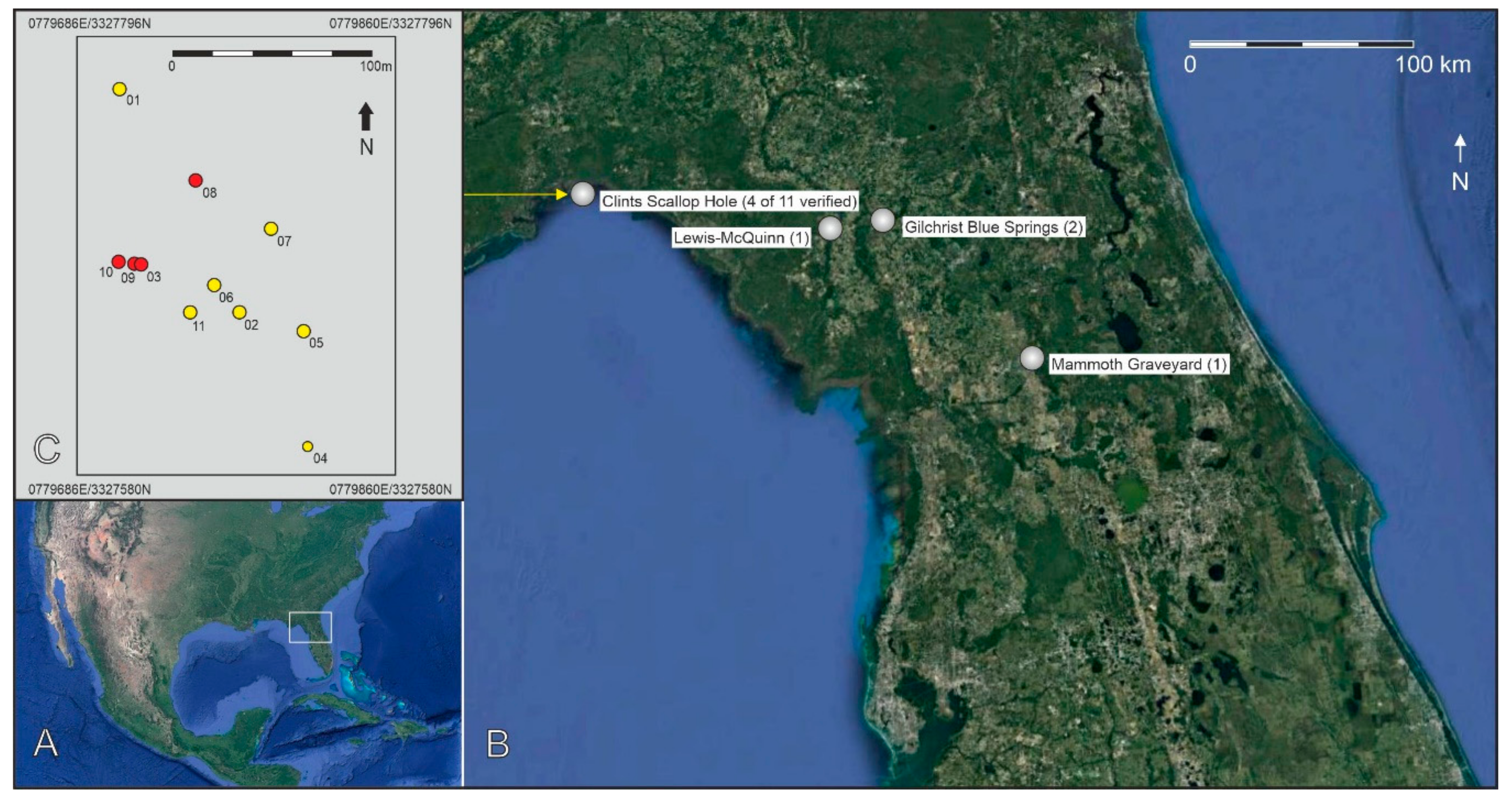Click the Mammoth Graveyard gray marker
The height and width of the screenshot is (802, 1512).
1031,358
